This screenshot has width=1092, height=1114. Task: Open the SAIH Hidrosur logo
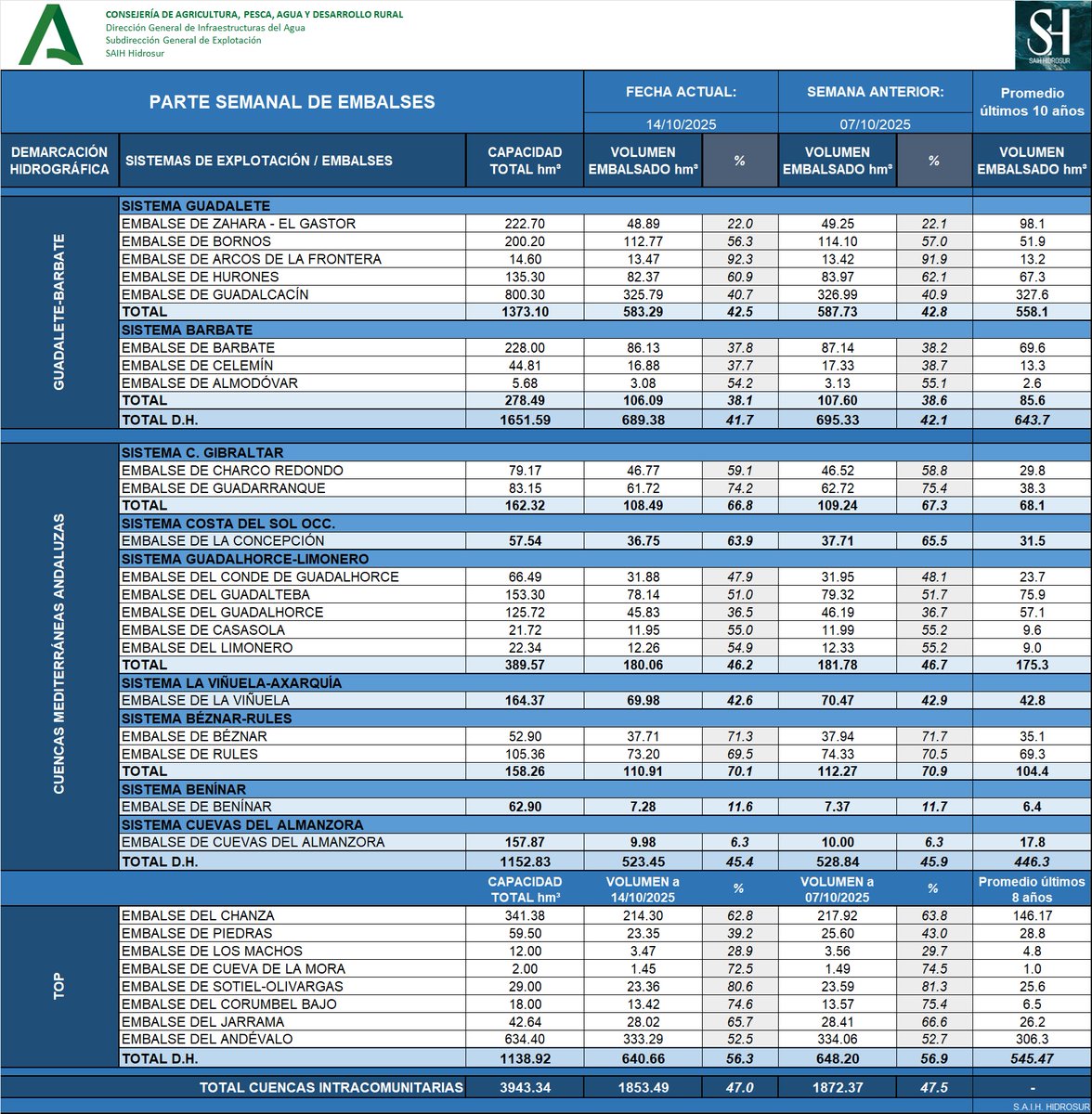(1047, 33)
